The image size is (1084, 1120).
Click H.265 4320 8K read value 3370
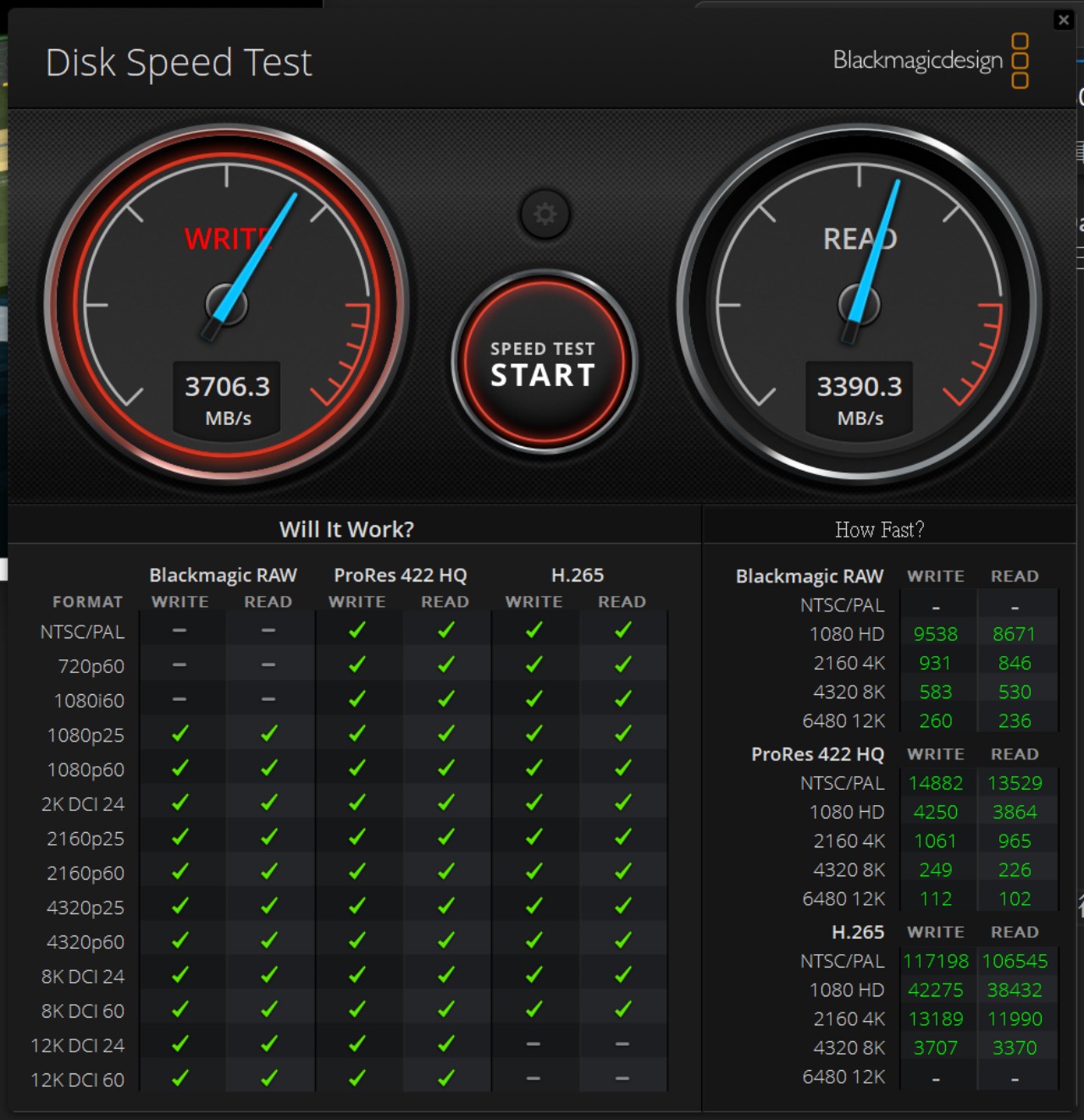[1015, 1047]
